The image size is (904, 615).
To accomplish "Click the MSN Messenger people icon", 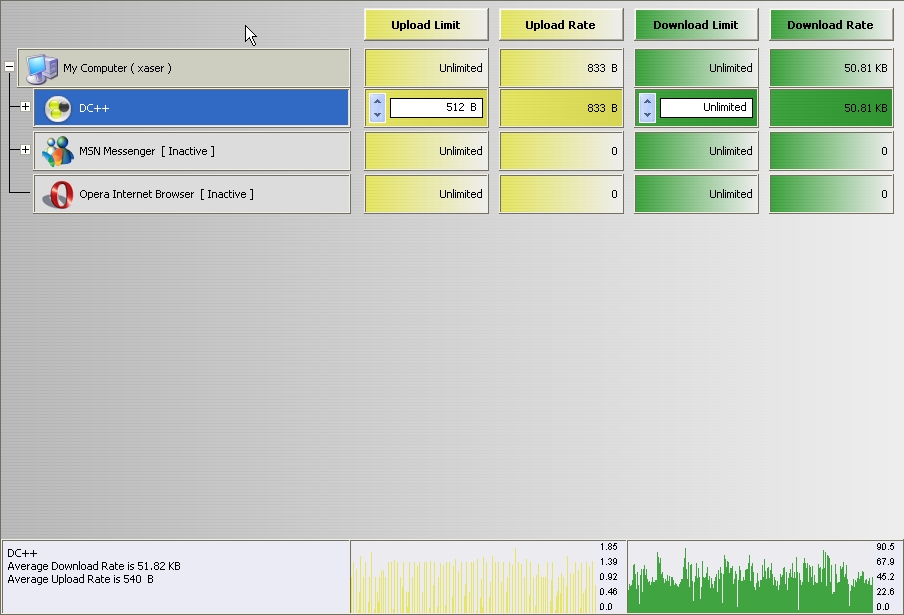I will [58, 152].
